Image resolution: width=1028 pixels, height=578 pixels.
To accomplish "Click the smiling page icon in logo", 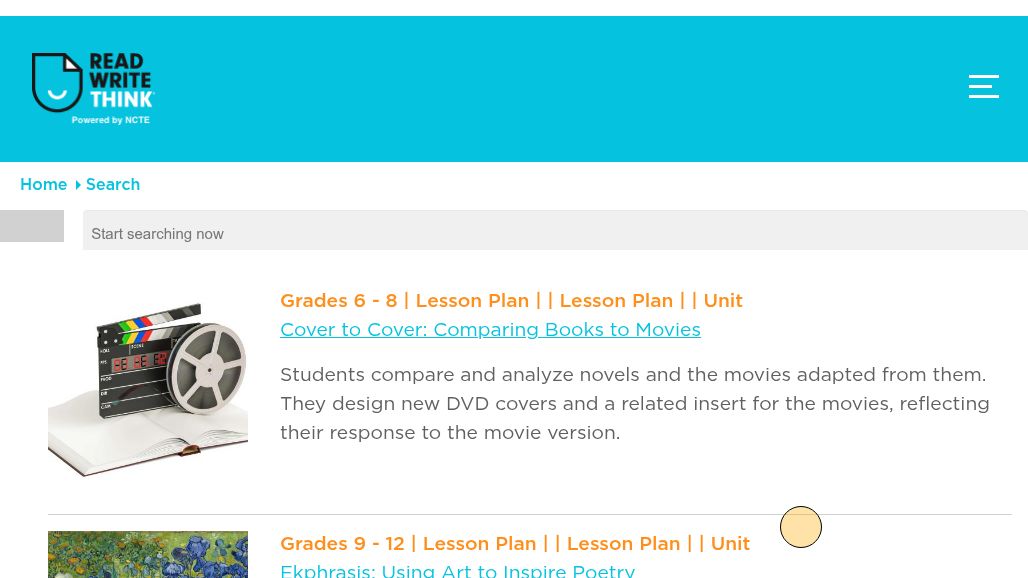I will [x=57, y=83].
